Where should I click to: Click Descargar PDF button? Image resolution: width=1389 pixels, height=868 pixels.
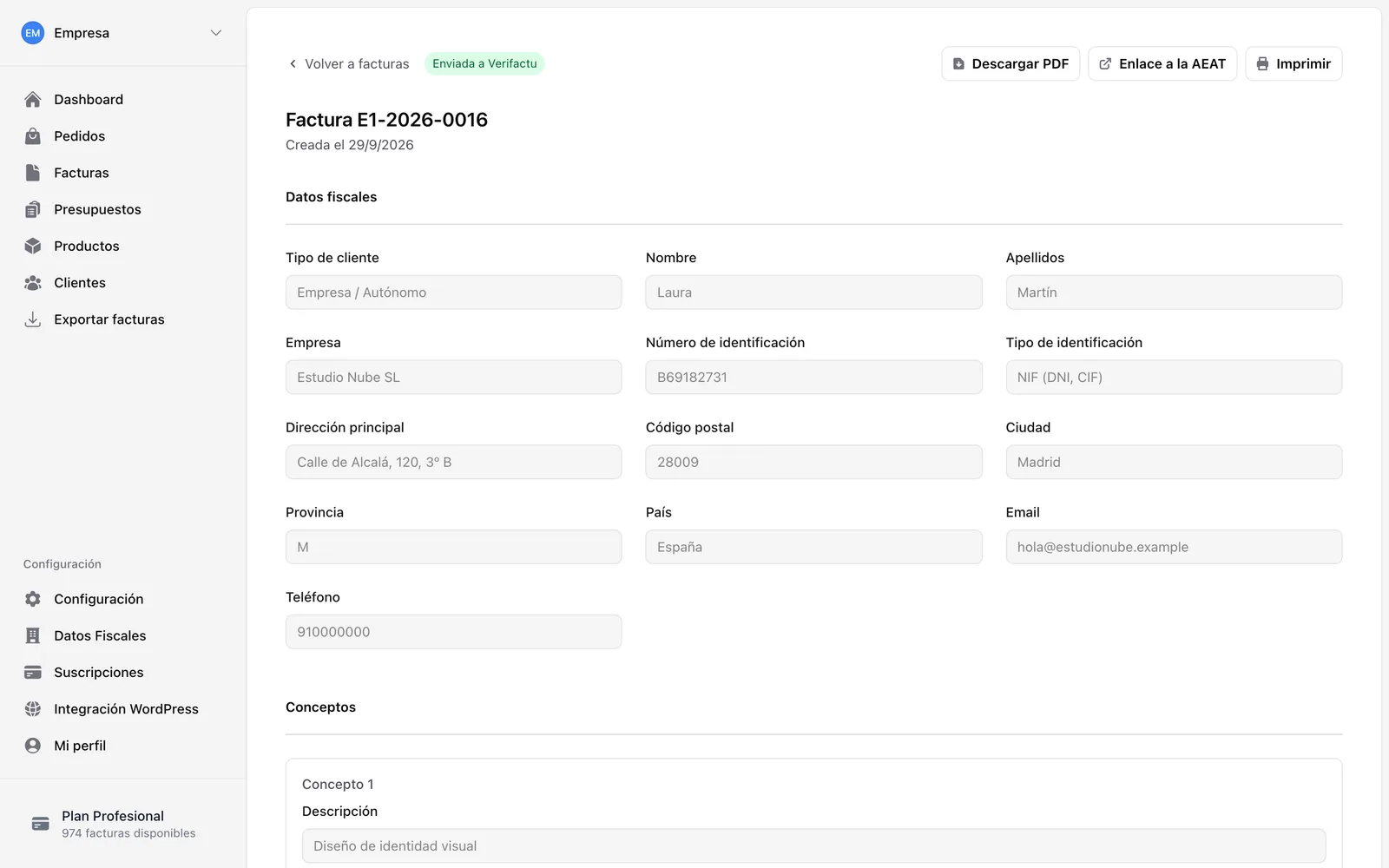coord(1010,64)
